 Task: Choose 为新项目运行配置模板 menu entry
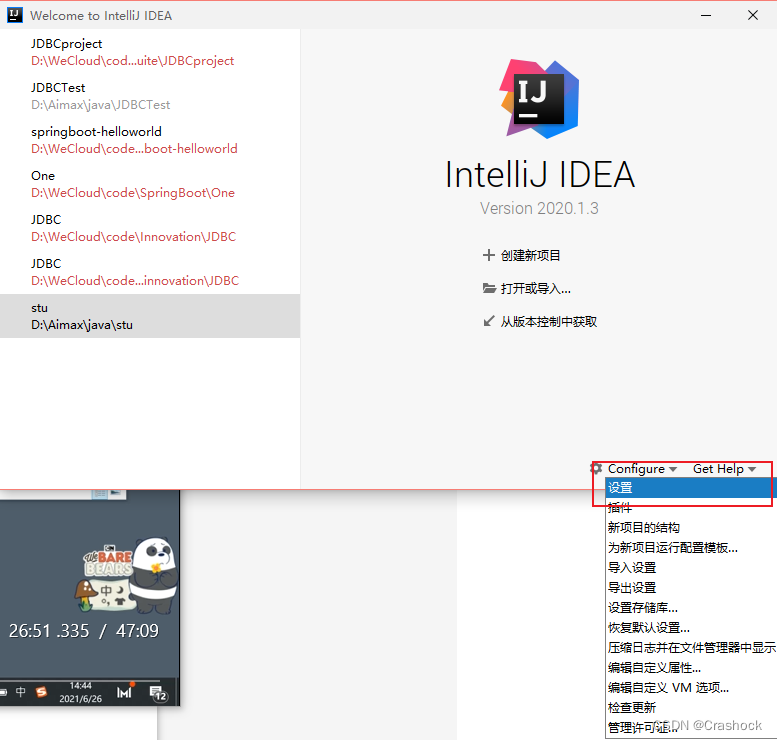pos(689,548)
